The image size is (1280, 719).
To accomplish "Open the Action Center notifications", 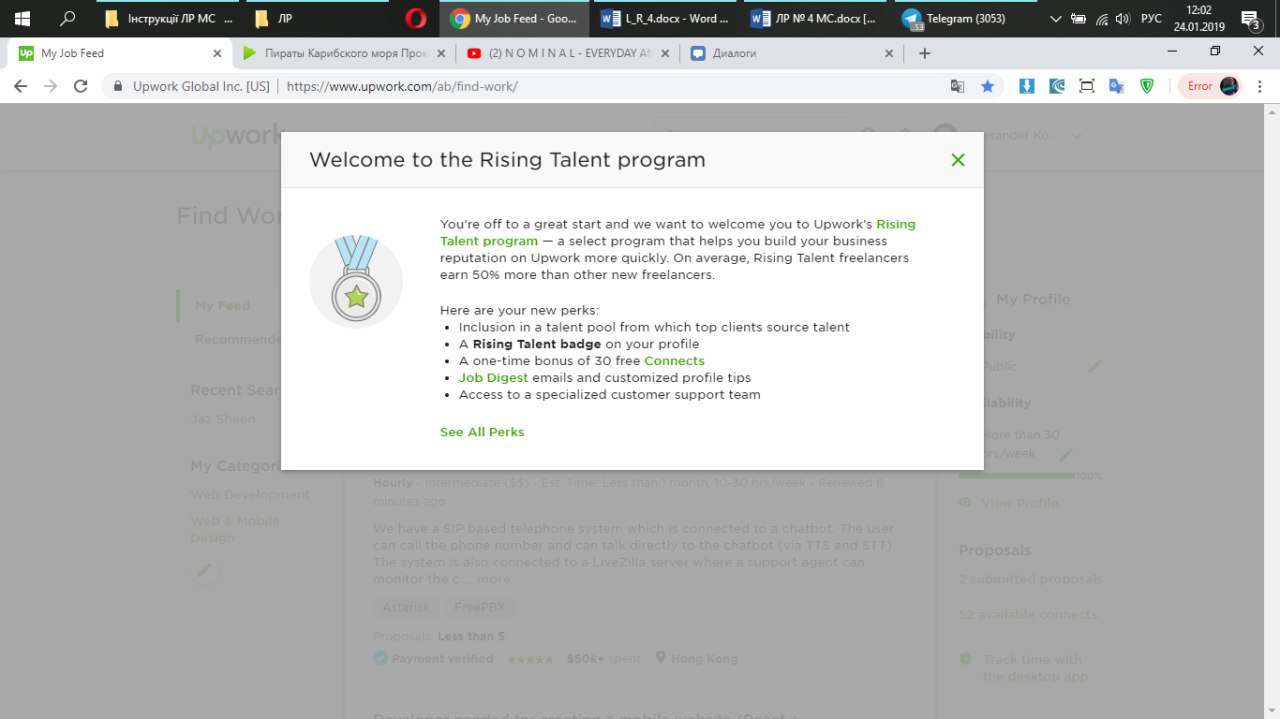I will 1251,18.
